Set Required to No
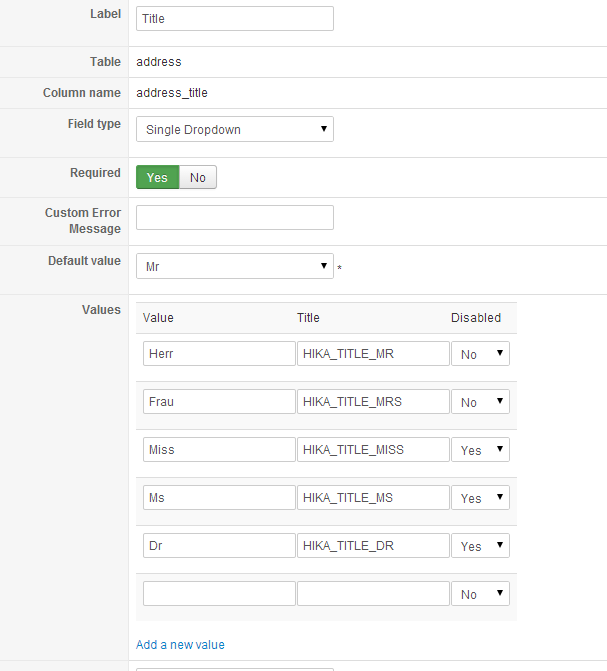Screen dimensions: 607x671 click(198, 178)
